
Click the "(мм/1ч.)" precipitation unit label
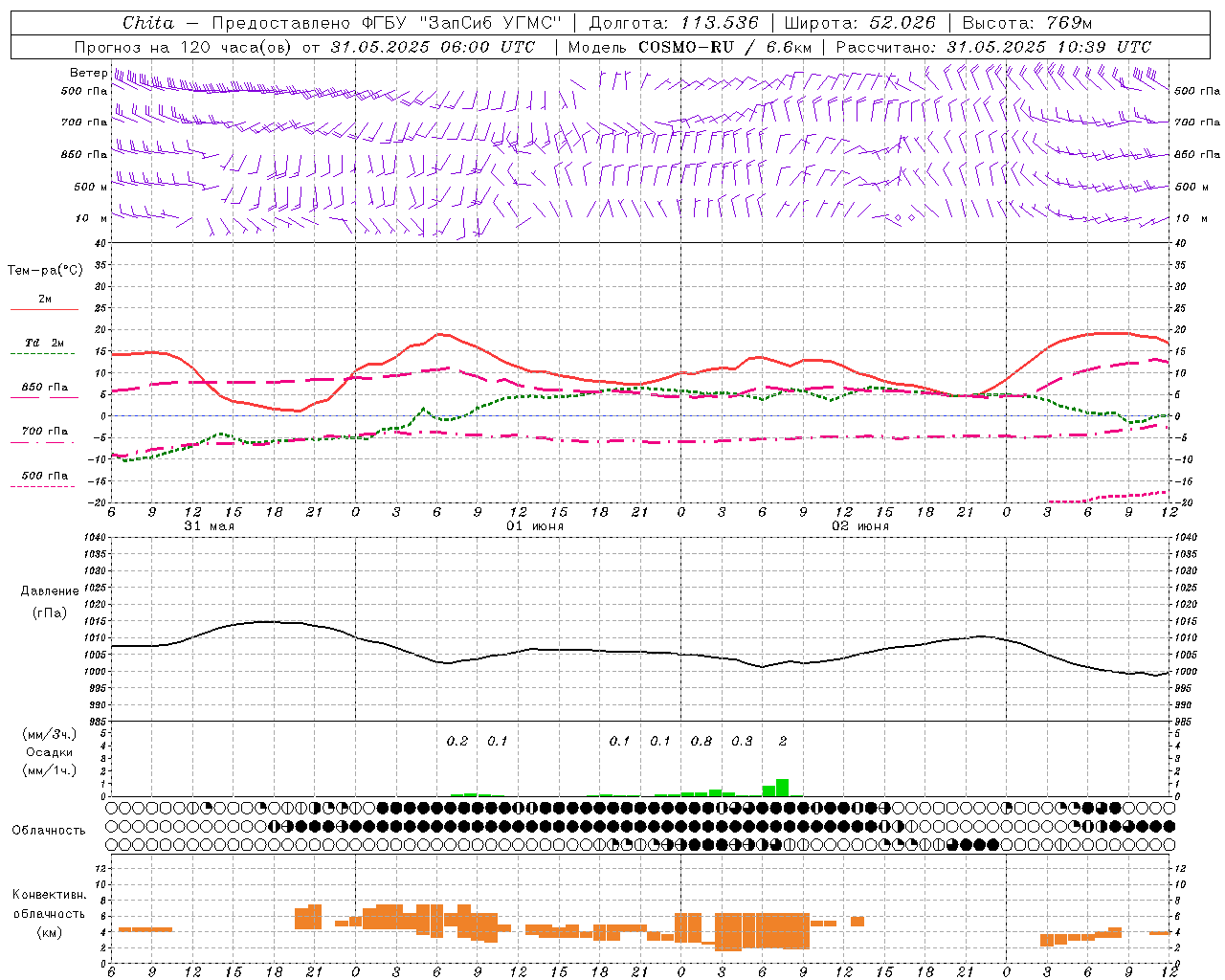pyautogui.click(x=49, y=770)
